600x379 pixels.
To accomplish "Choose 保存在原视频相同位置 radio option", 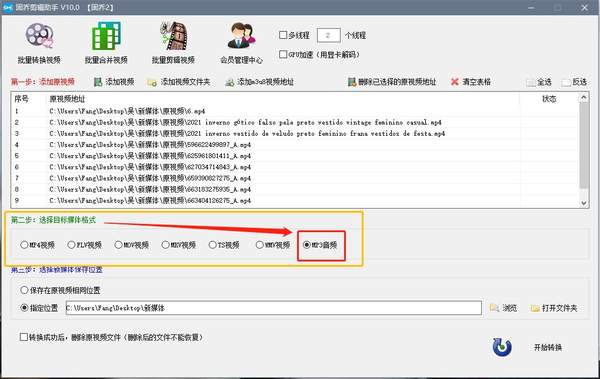I will click(x=24, y=290).
